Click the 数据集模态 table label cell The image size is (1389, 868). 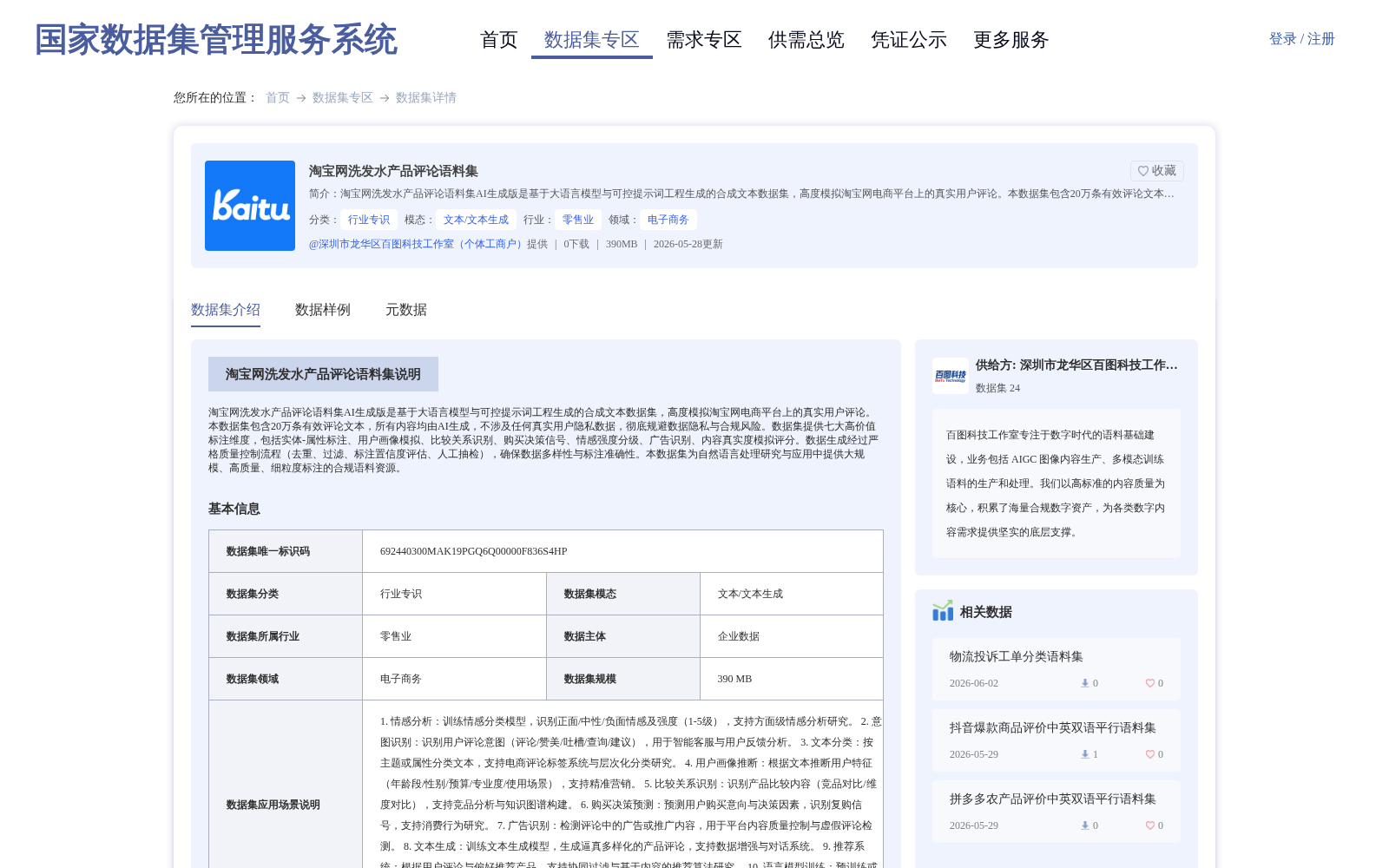coord(623,594)
